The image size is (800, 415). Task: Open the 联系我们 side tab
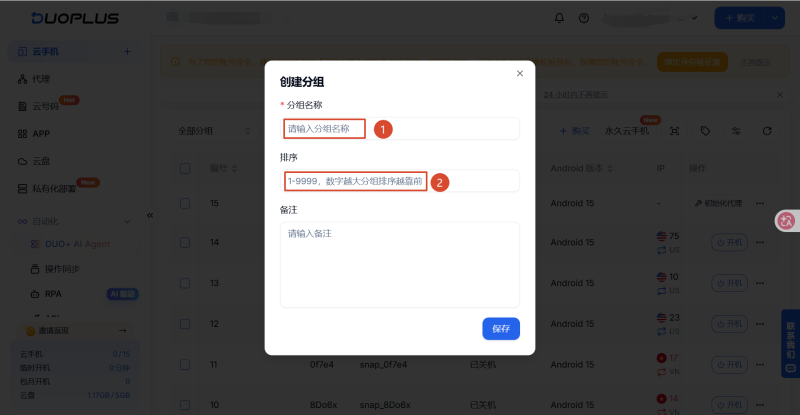click(790, 344)
